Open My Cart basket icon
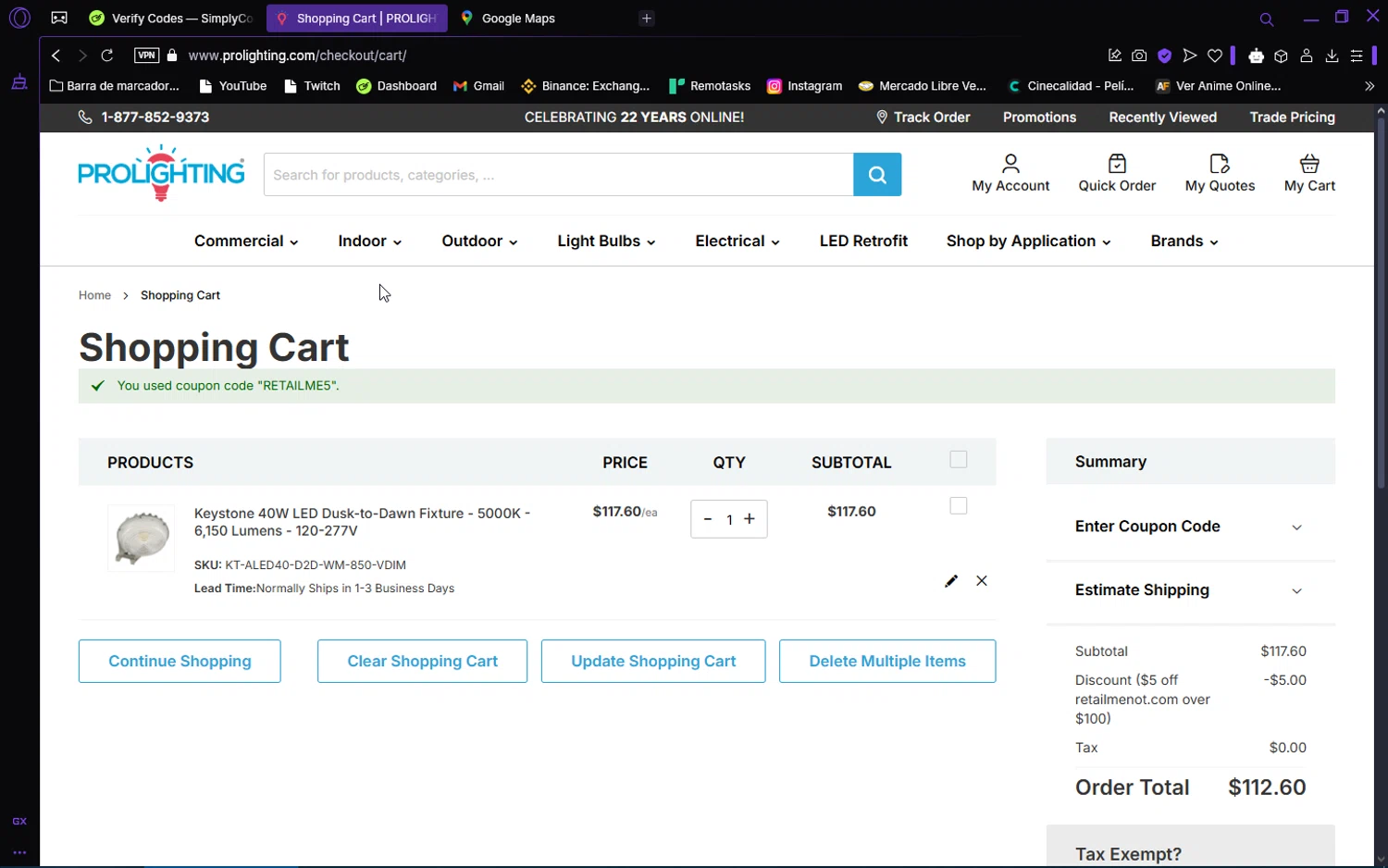 coord(1309,173)
